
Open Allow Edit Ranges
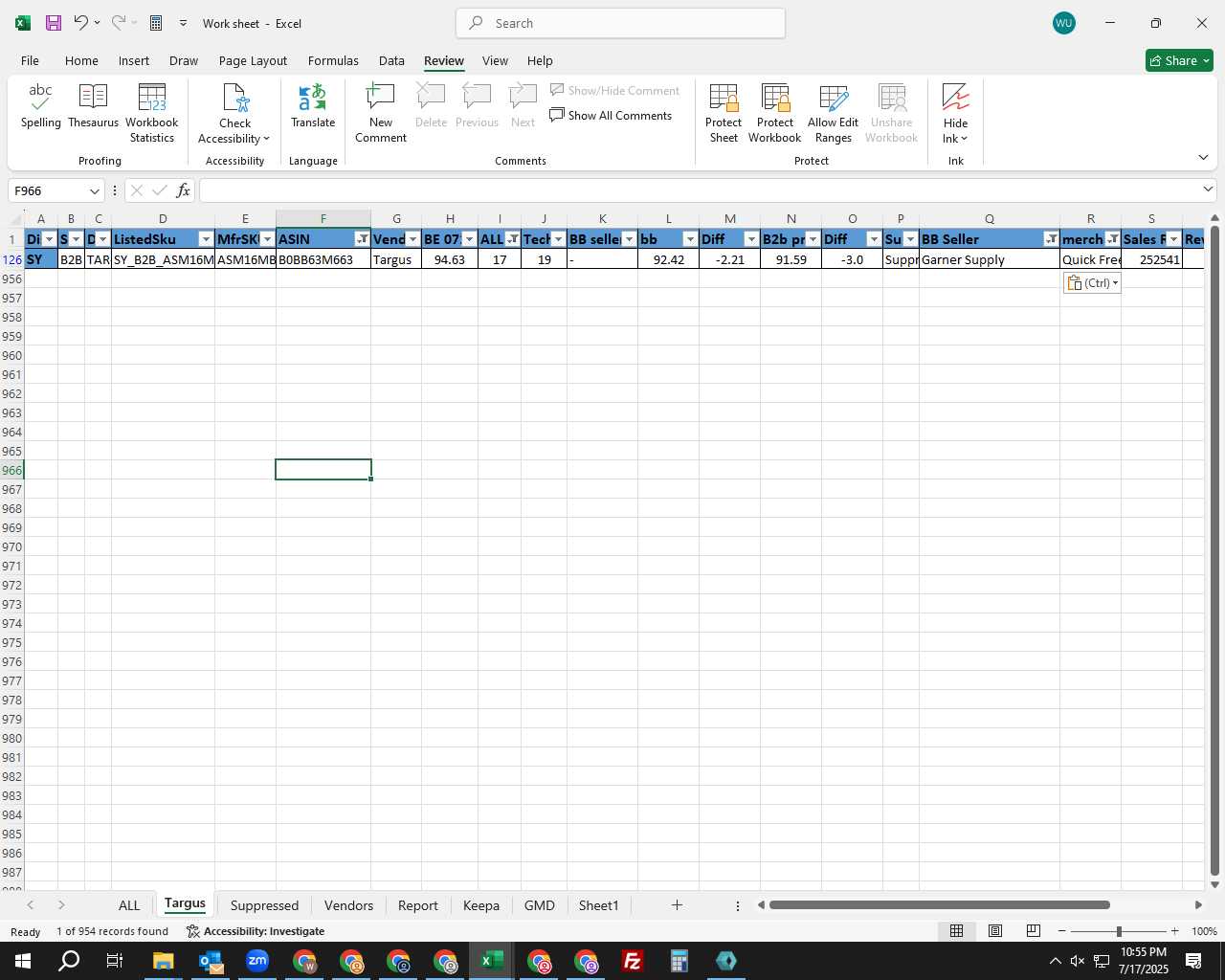click(833, 113)
